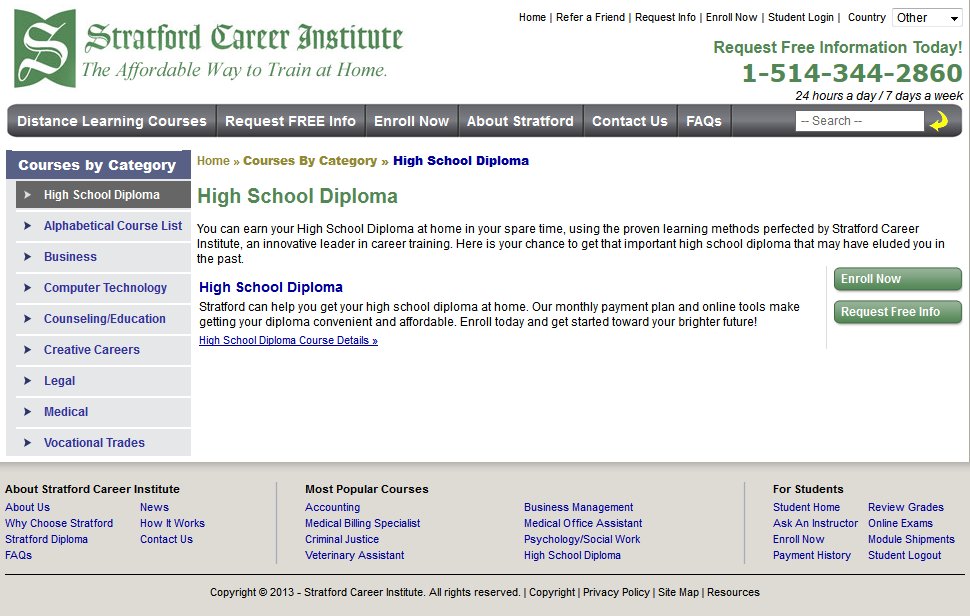Viewport: 970px width, 616px height.
Task: Open Medical Office Assistant footer link
Action: [x=583, y=523]
